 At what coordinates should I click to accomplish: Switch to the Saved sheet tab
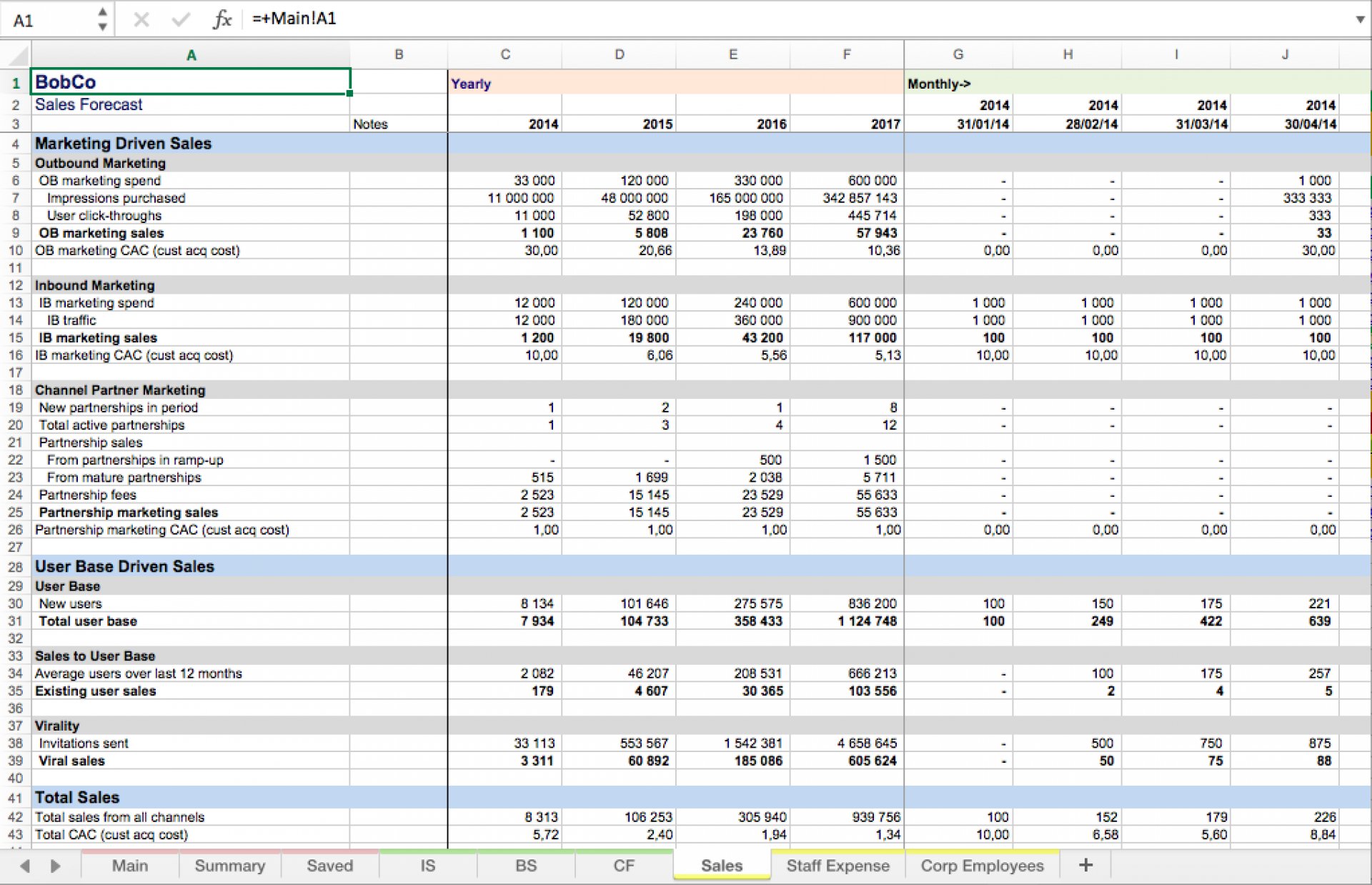point(329,866)
